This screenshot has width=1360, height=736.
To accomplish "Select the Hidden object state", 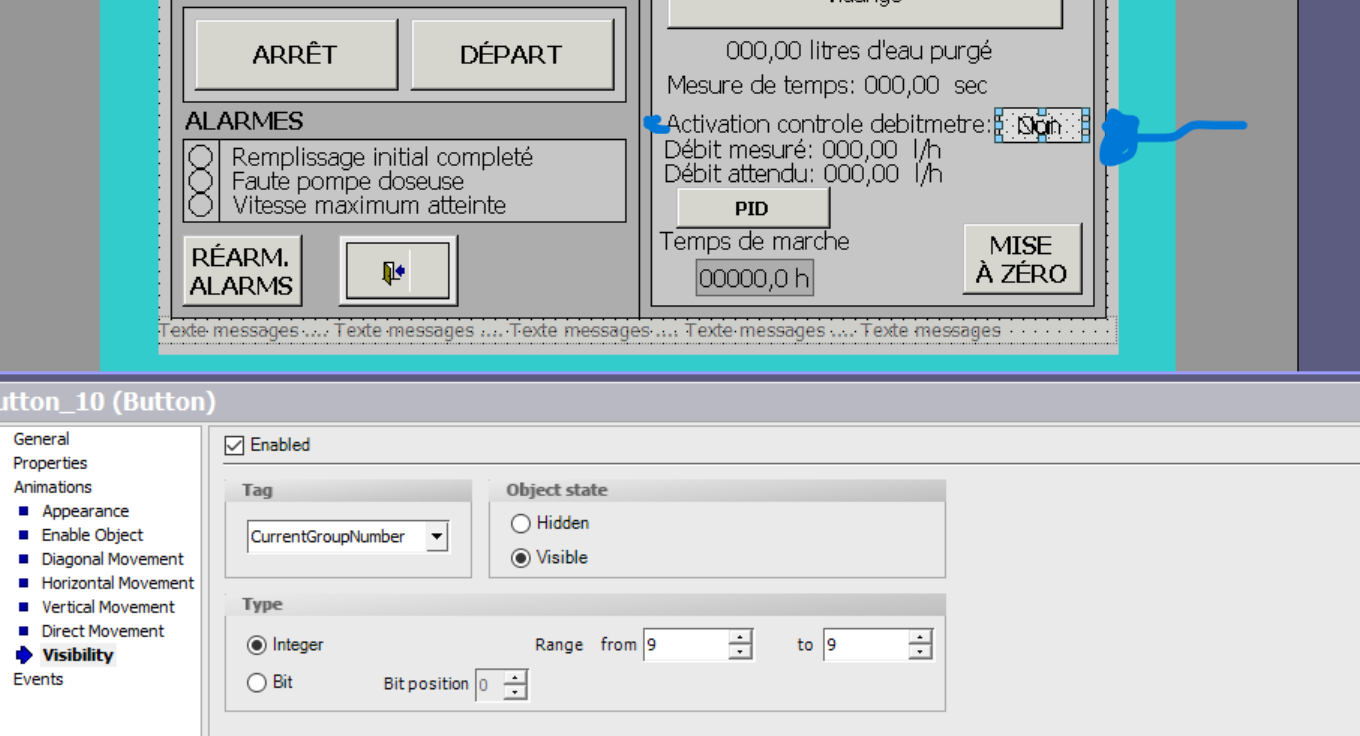I will (x=521, y=523).
